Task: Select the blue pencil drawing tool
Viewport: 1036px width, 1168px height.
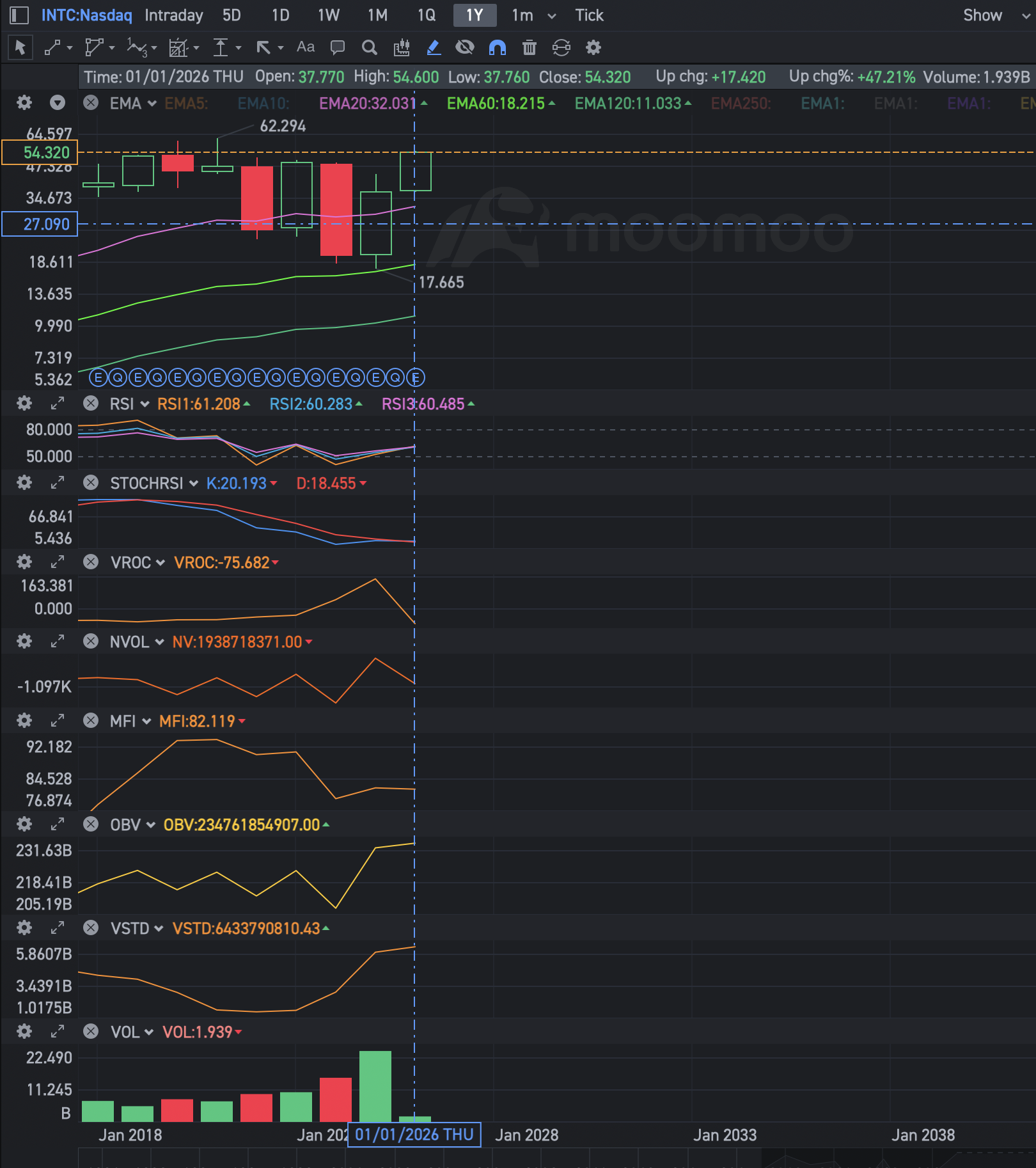Action: click(434, 47)
